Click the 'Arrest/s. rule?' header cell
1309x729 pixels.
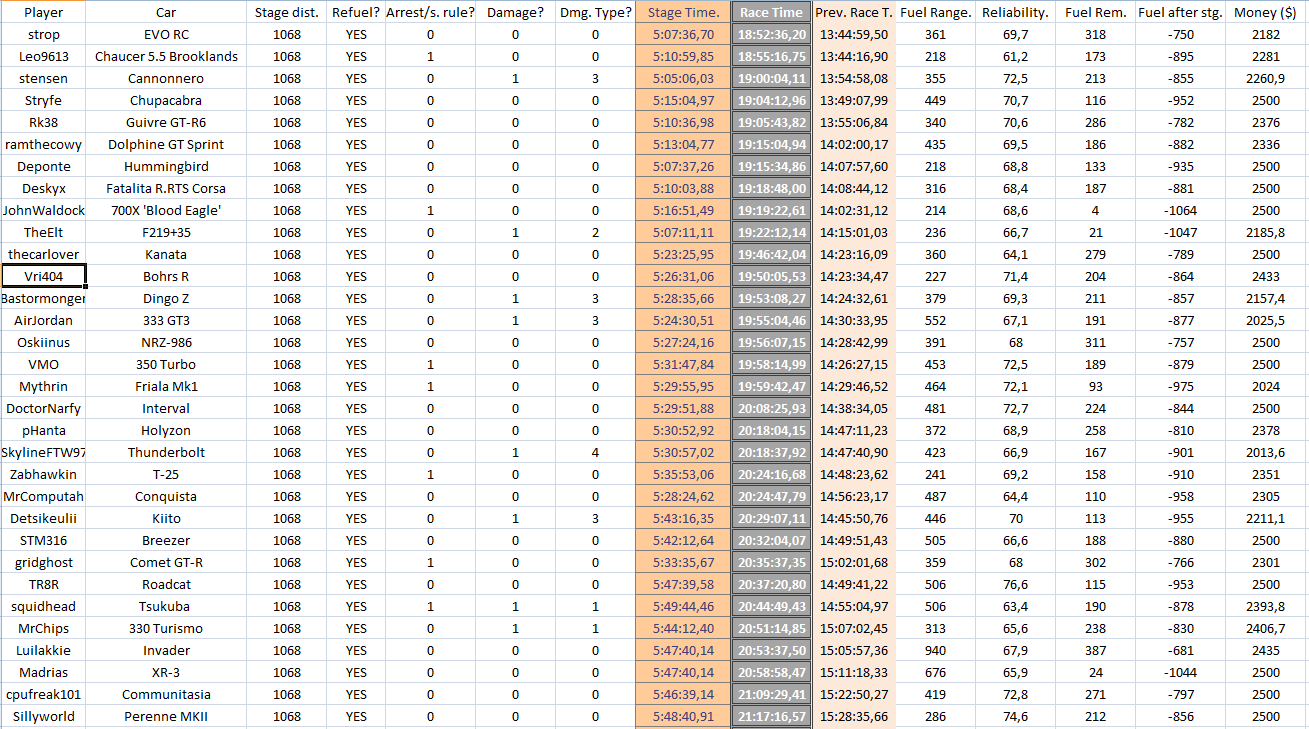click(430, 13)
